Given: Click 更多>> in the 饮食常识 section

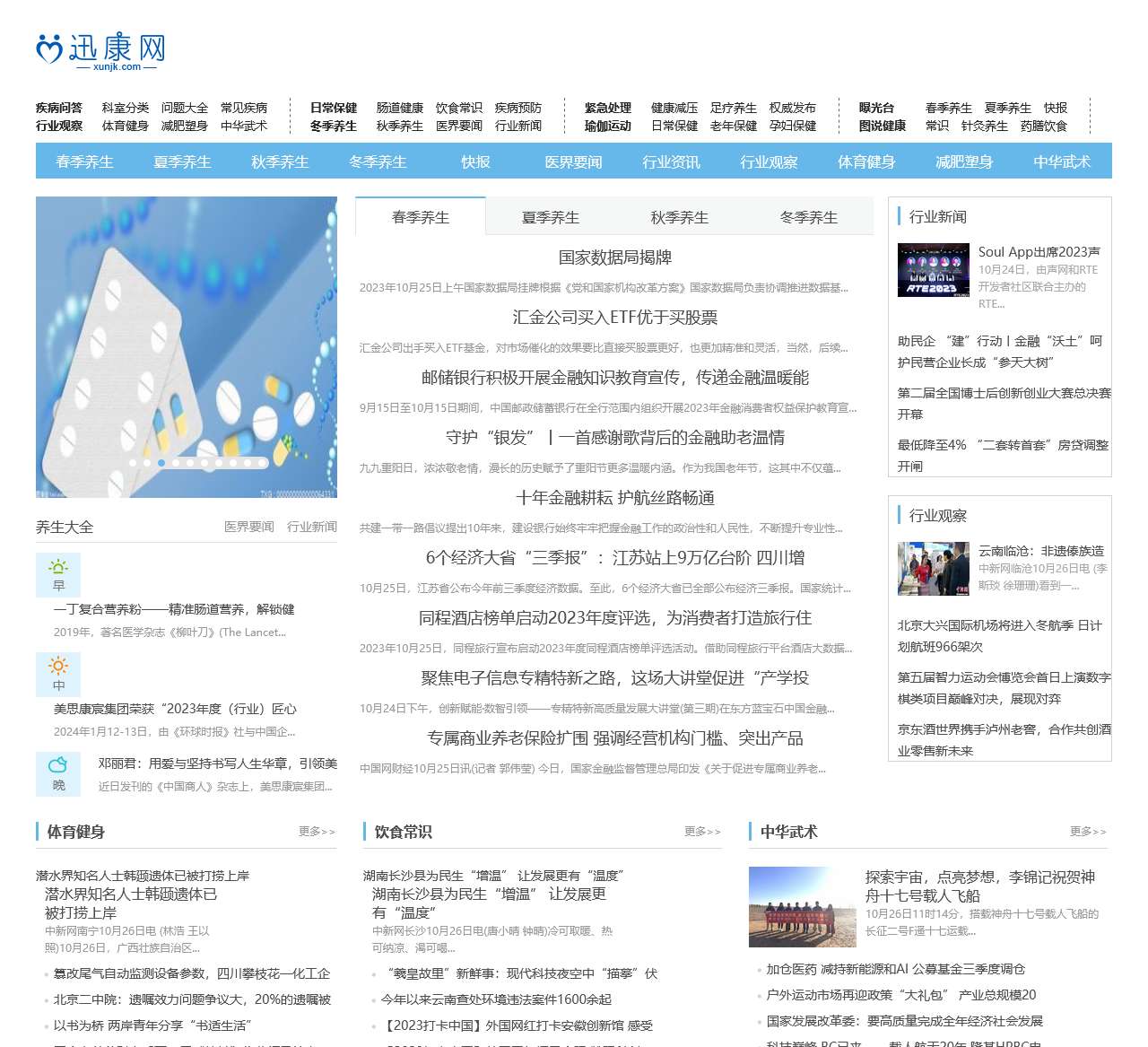Looking at the screenshot, I should pos(702,832).
